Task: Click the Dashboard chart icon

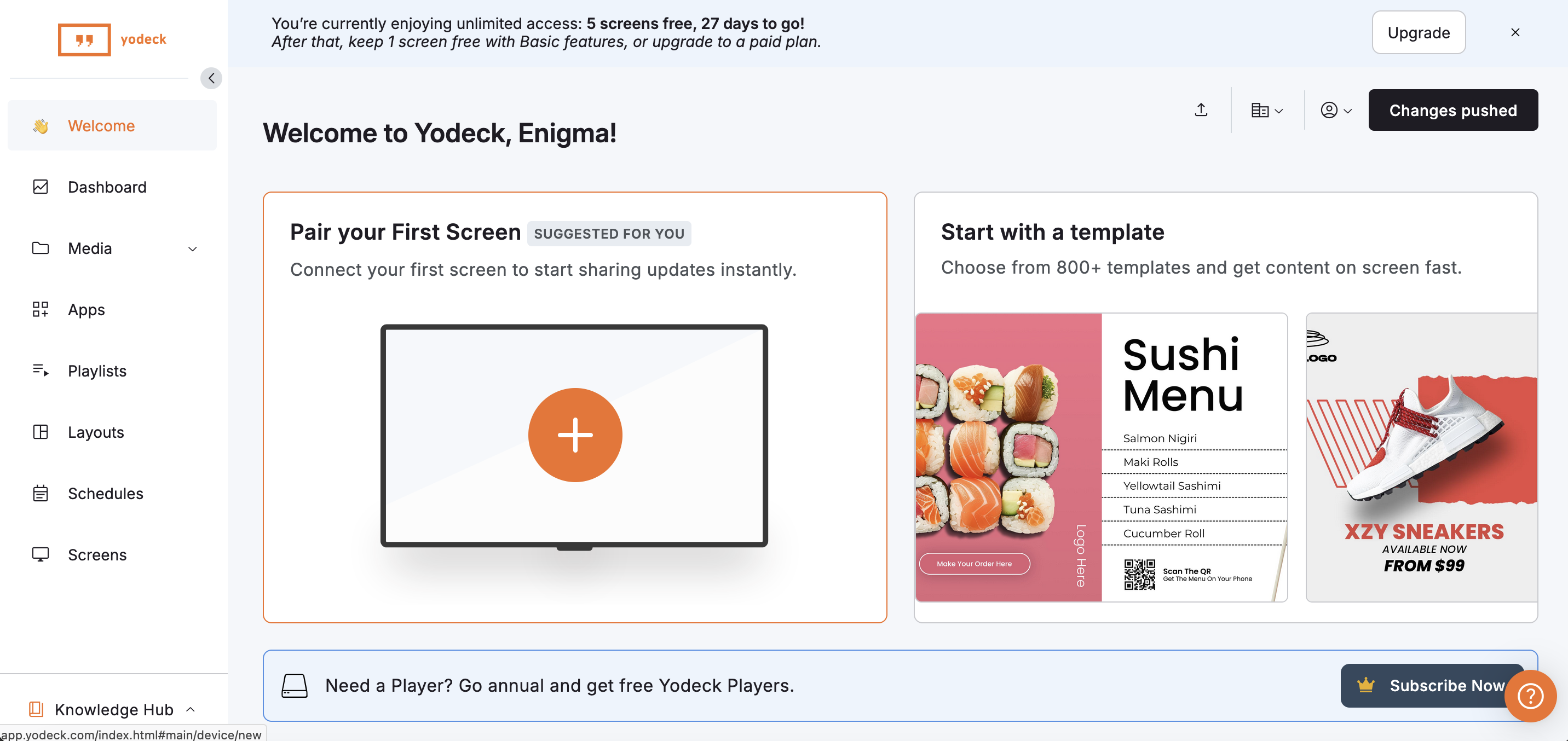Action: click(x=40, y=187)
